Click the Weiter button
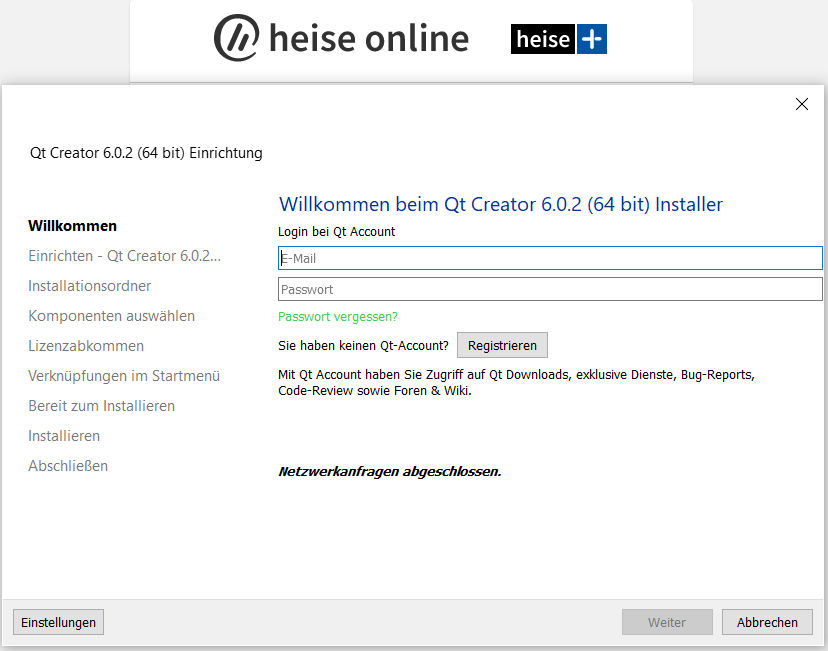The image size is (828, 651). pos(667,622)
